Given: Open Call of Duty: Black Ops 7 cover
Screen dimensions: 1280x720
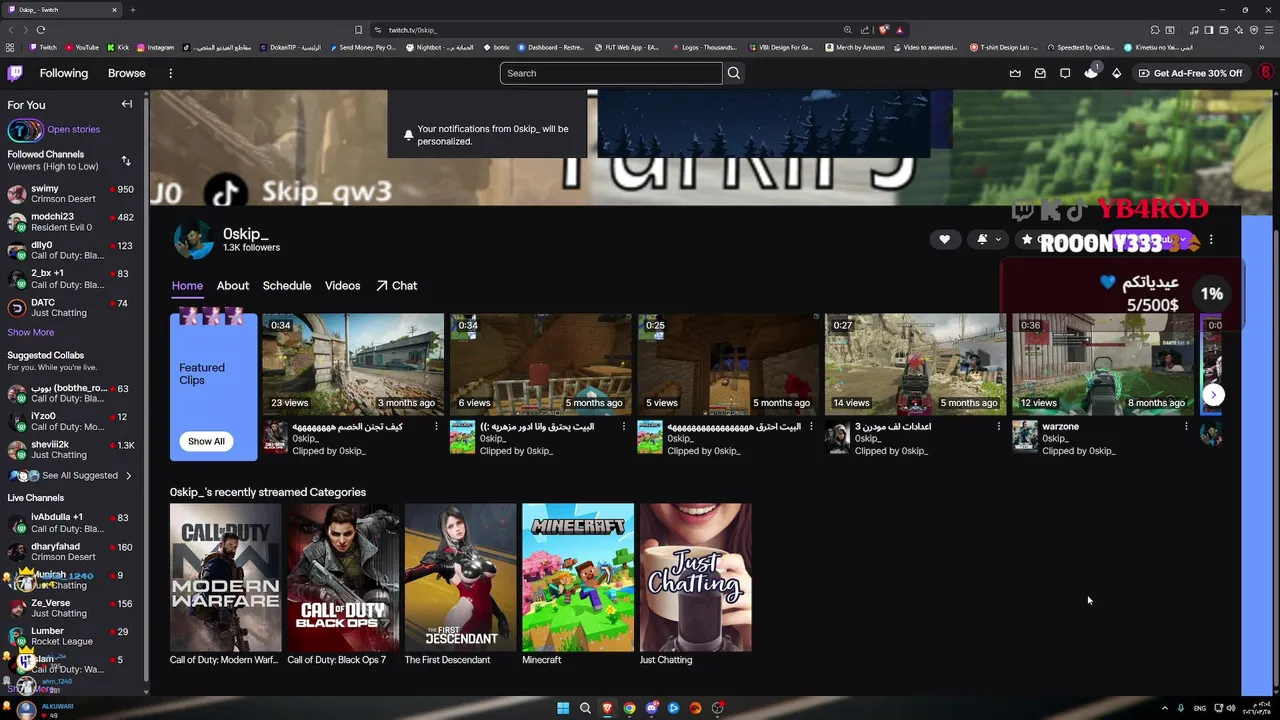Looking at the screenshot, I should 343,577.
